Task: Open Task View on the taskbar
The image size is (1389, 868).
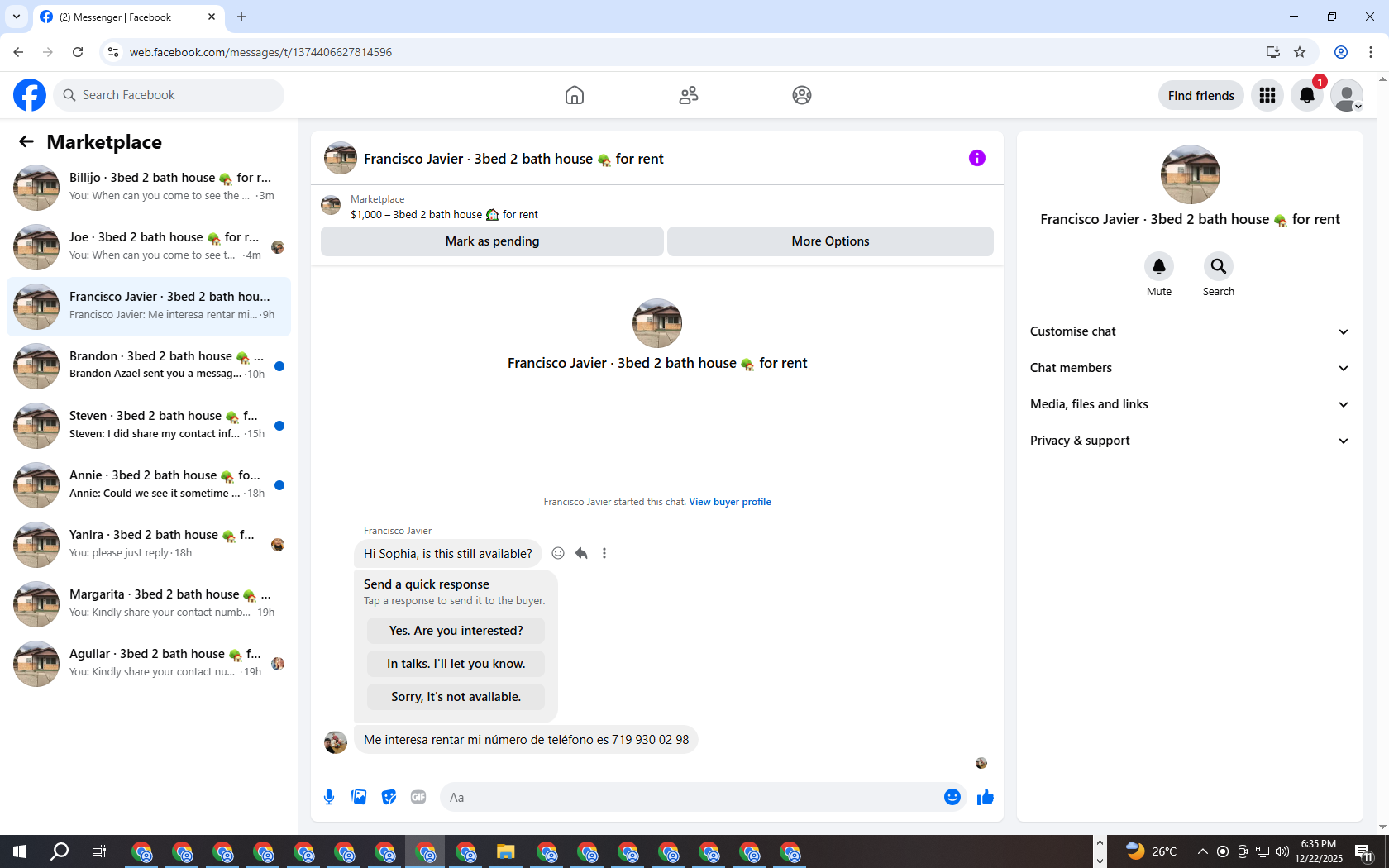Action: [x=99, y=851]
